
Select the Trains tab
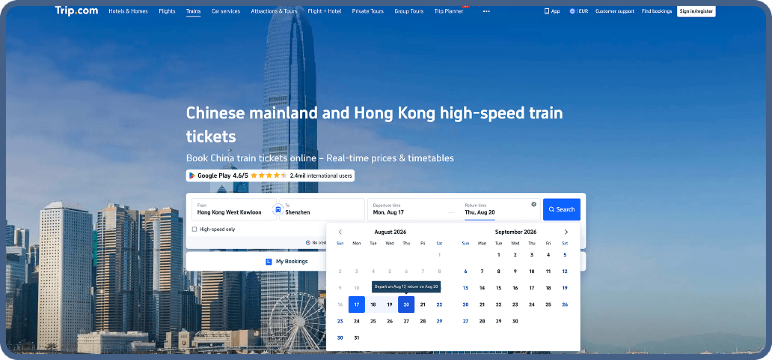point(193,11)
